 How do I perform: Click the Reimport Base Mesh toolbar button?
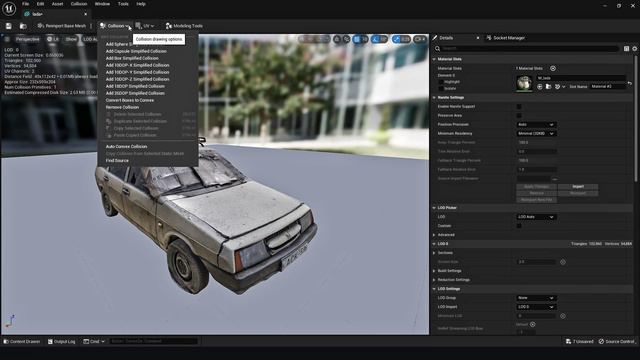click(62, 26)
